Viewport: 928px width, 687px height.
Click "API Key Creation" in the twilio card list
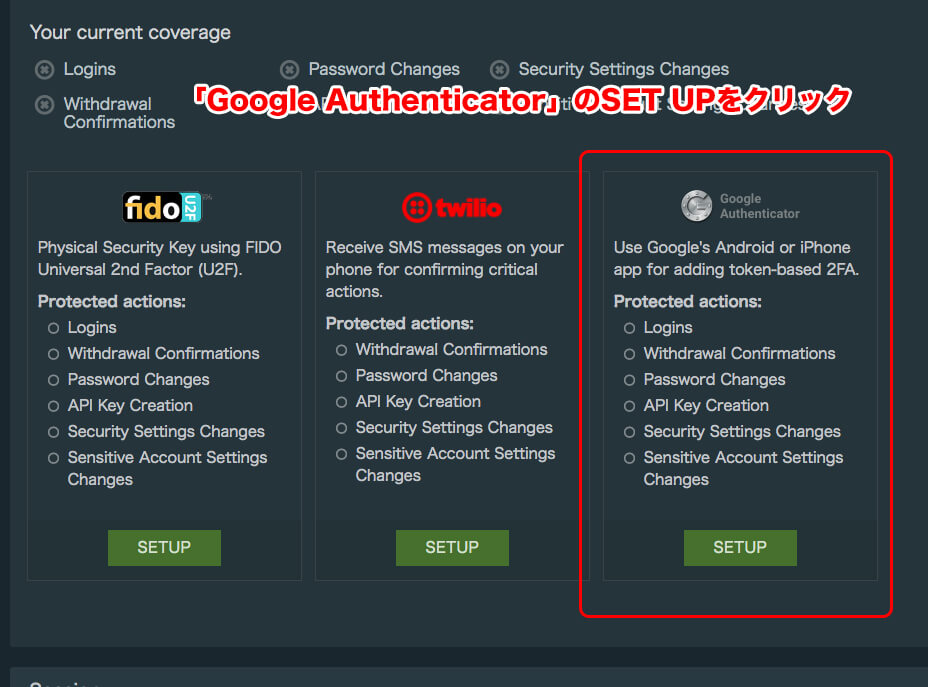[418, 402]
